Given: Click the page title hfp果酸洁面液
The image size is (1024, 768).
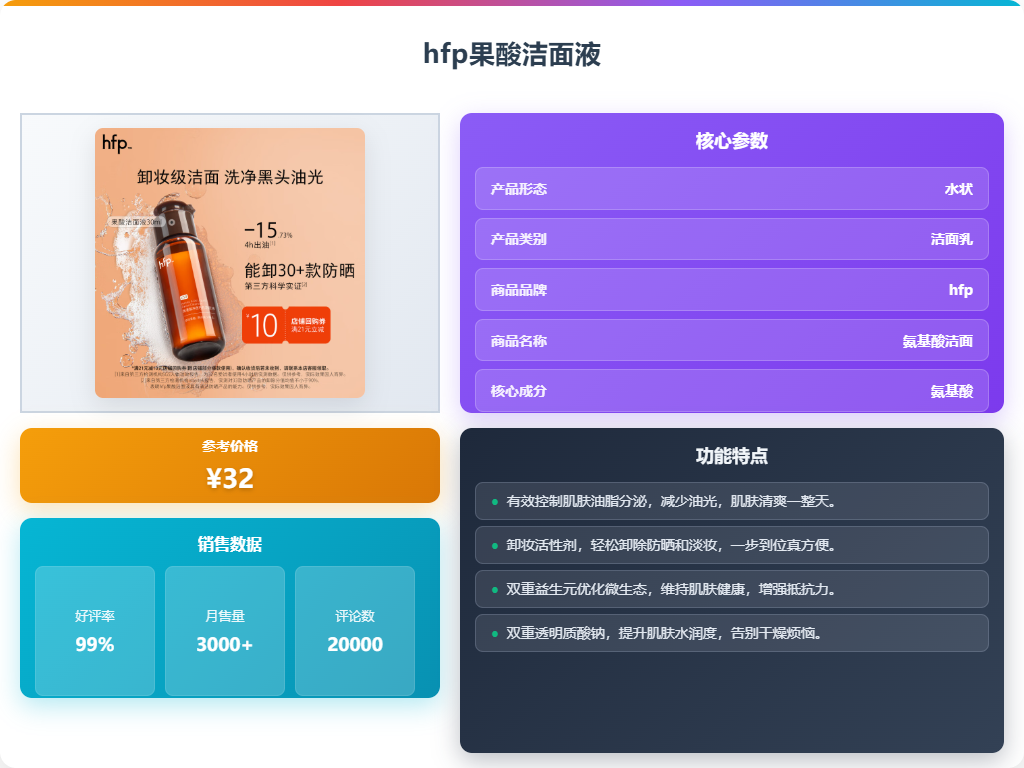Looking at the screenshot, I should [512, 54].
